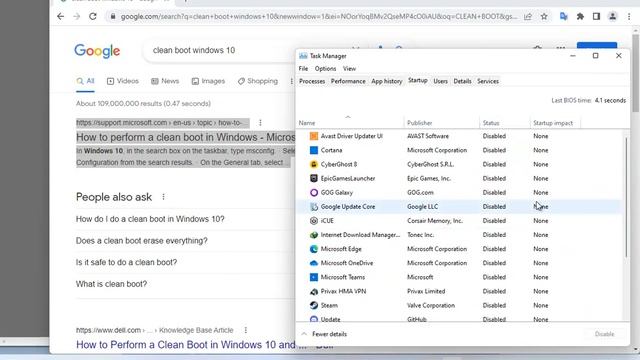Go forward in Chrome browser
This screenshot has width=640, height=360.
click(x=77, y=17)
